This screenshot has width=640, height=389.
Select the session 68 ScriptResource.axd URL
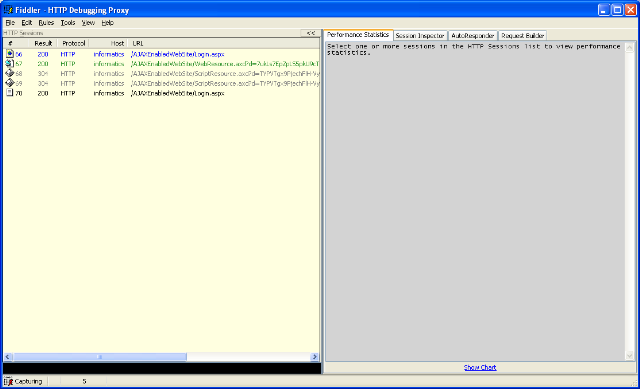point(225,74)
